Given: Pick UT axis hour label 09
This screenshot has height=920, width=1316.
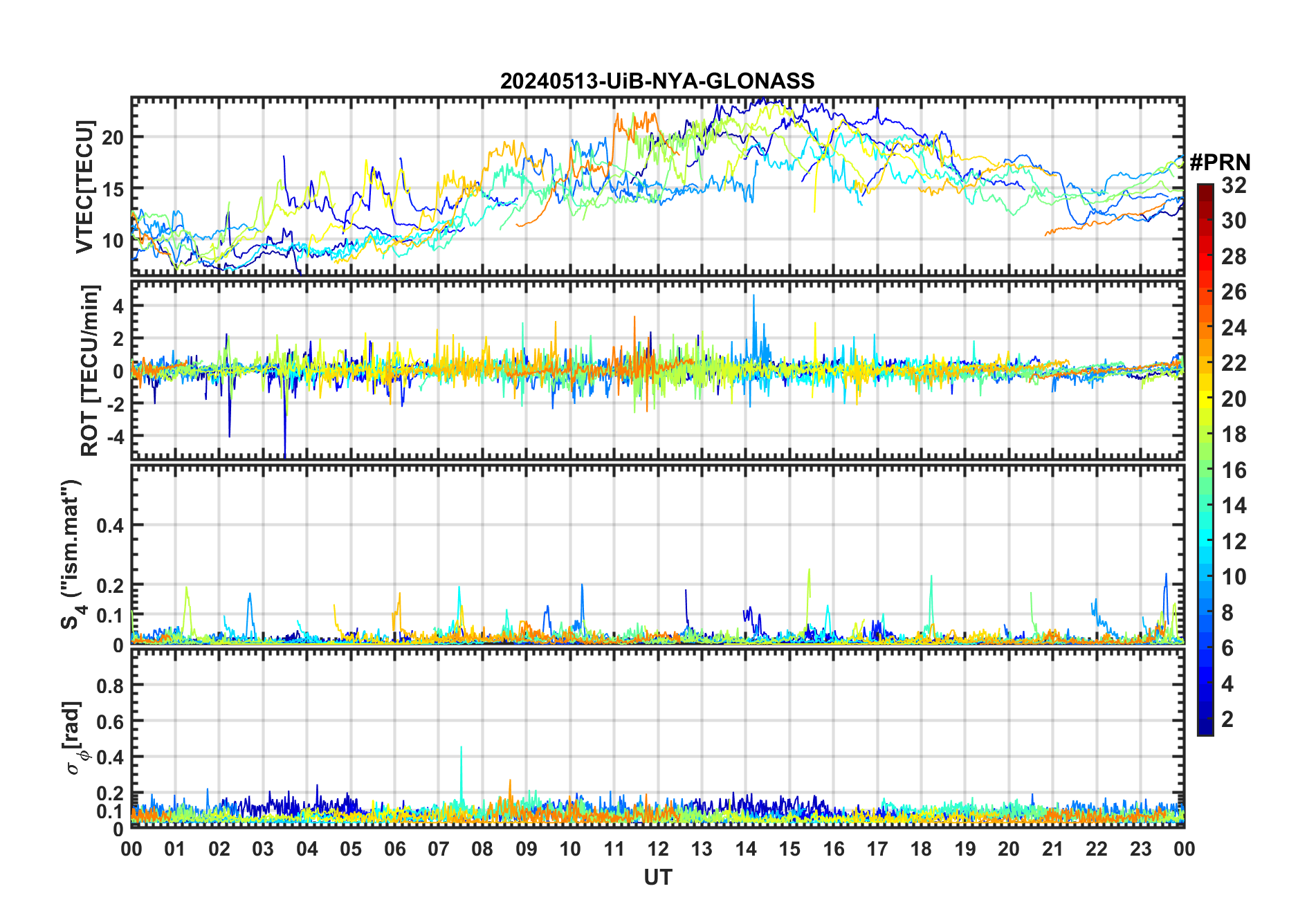Looking at the screenshot, I should click(527, 849).
